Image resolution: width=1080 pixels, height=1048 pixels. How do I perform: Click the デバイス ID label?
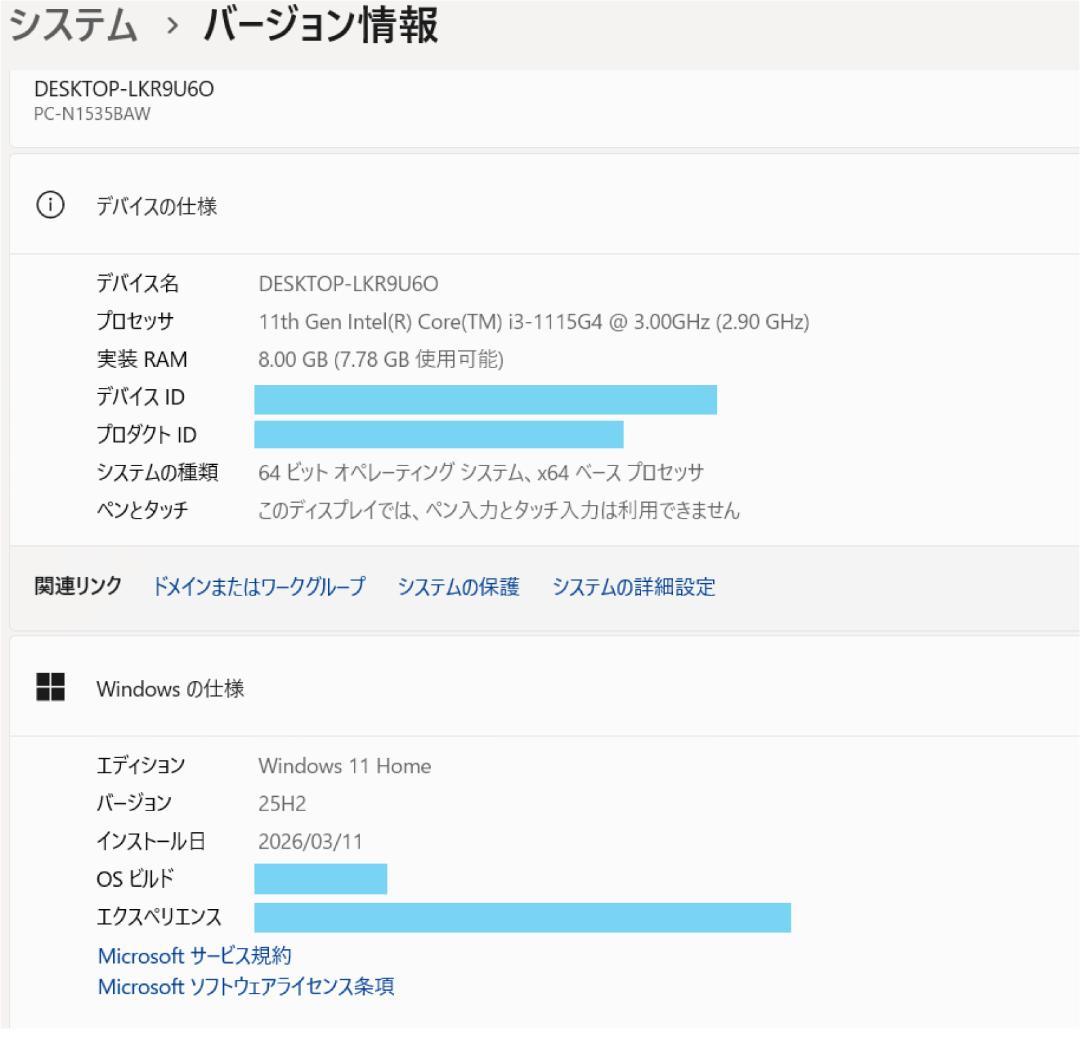tap(141, 397)
